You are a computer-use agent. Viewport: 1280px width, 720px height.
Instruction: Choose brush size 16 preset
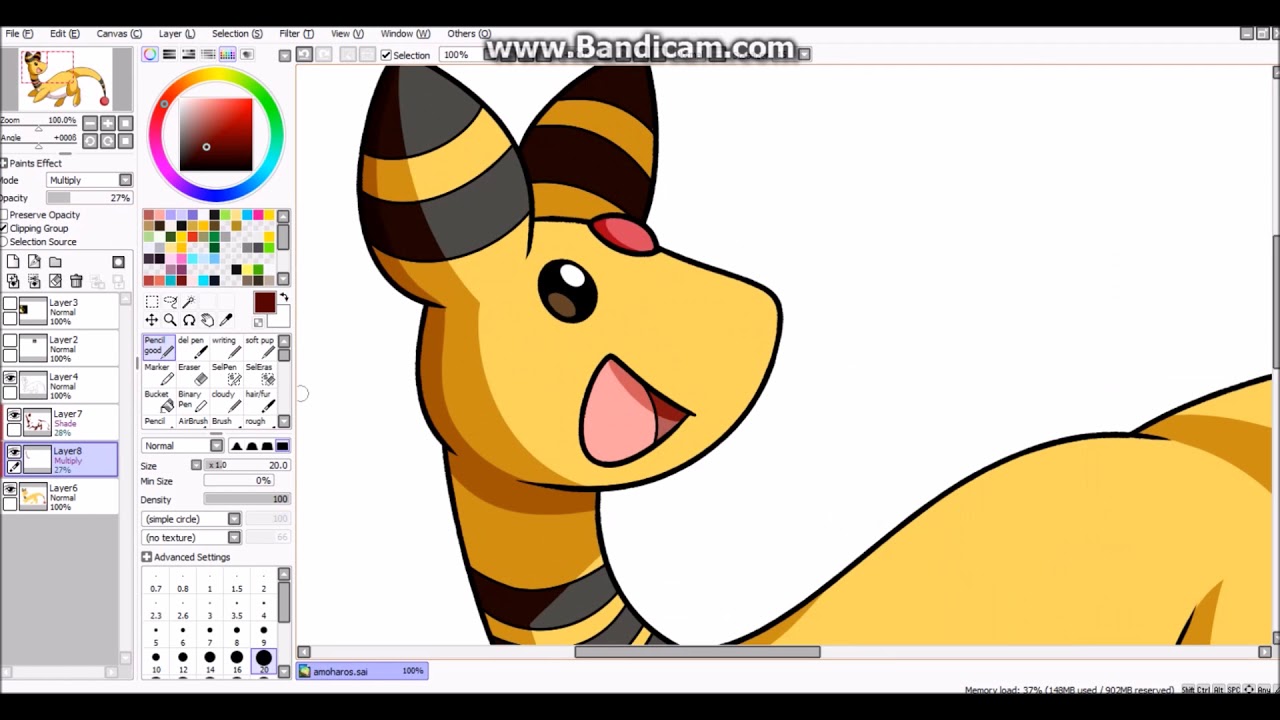click(x=237, y=660)
